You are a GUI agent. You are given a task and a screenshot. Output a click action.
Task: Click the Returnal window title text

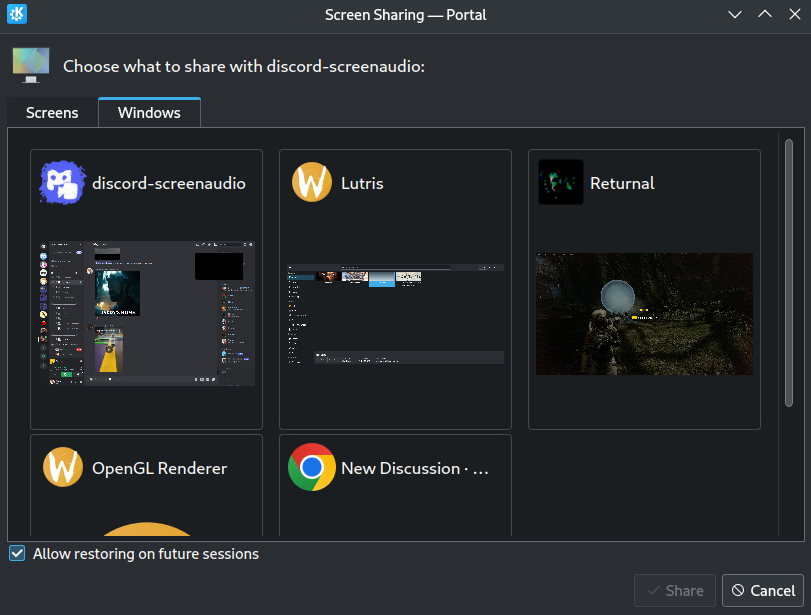[622, 183]
